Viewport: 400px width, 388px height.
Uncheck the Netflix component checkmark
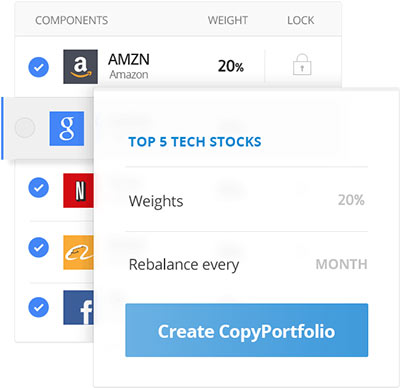[39, 187]
